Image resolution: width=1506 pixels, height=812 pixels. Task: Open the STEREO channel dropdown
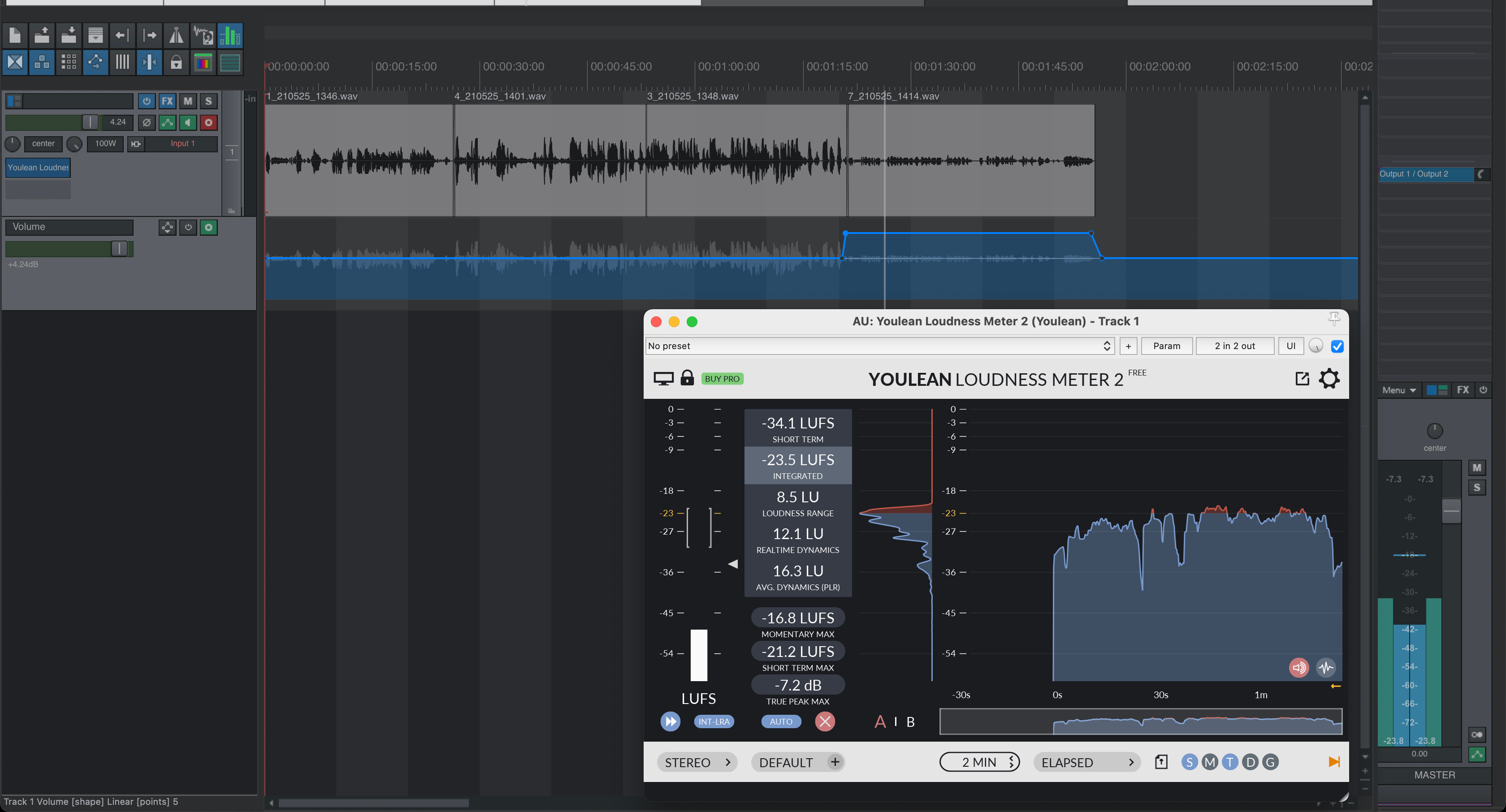[697, 762]
